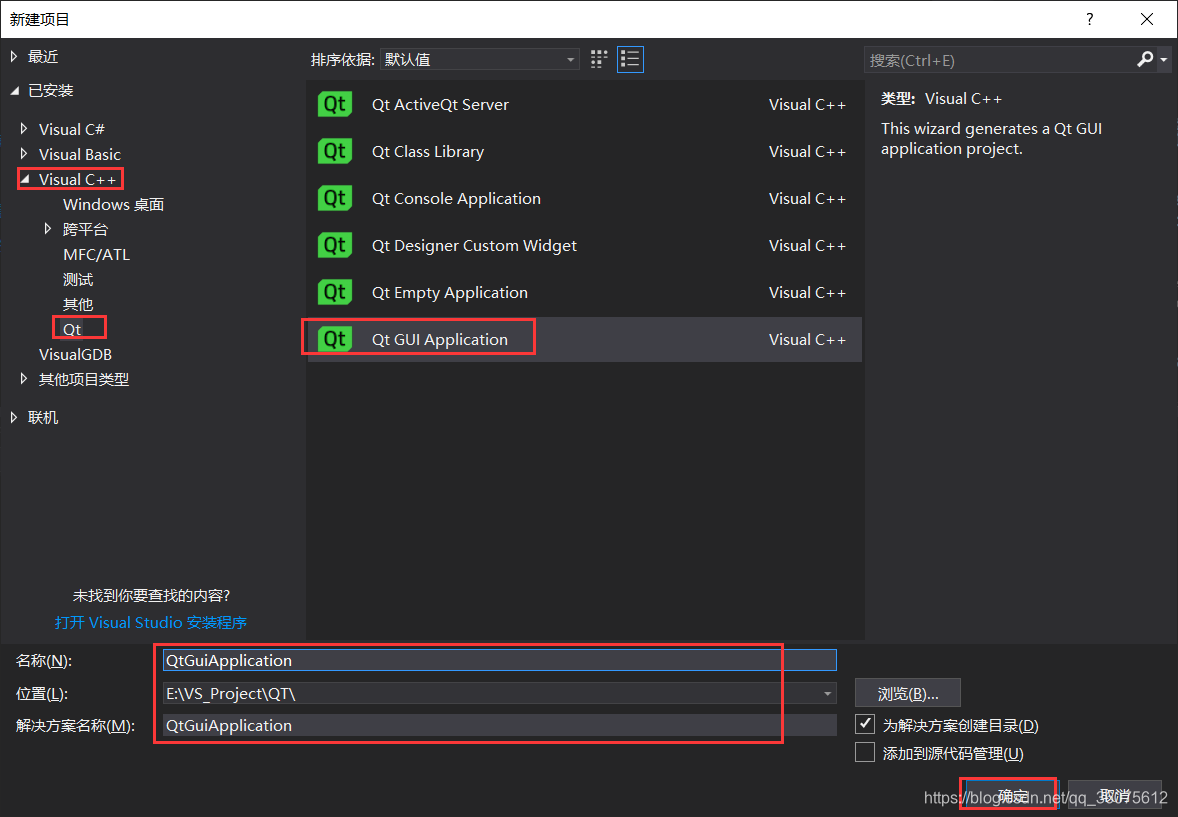Select Qt Console Application template name
1178x817 pixels.
[x=456, y=198]
